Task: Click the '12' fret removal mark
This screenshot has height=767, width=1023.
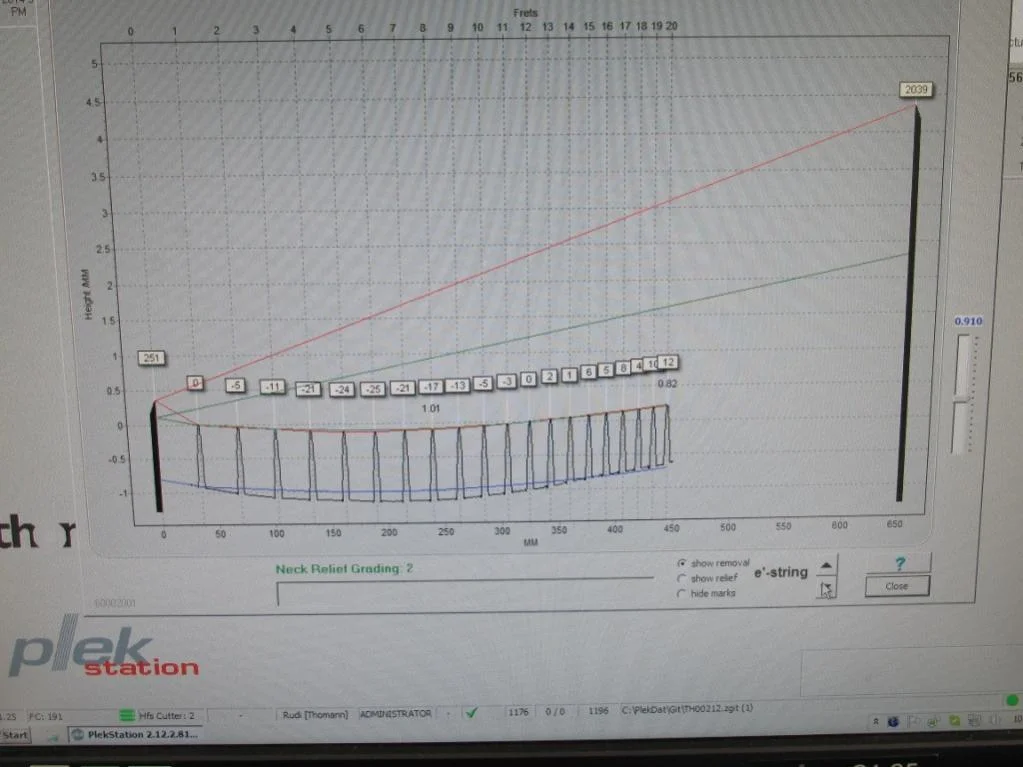Action: (668, 362)
